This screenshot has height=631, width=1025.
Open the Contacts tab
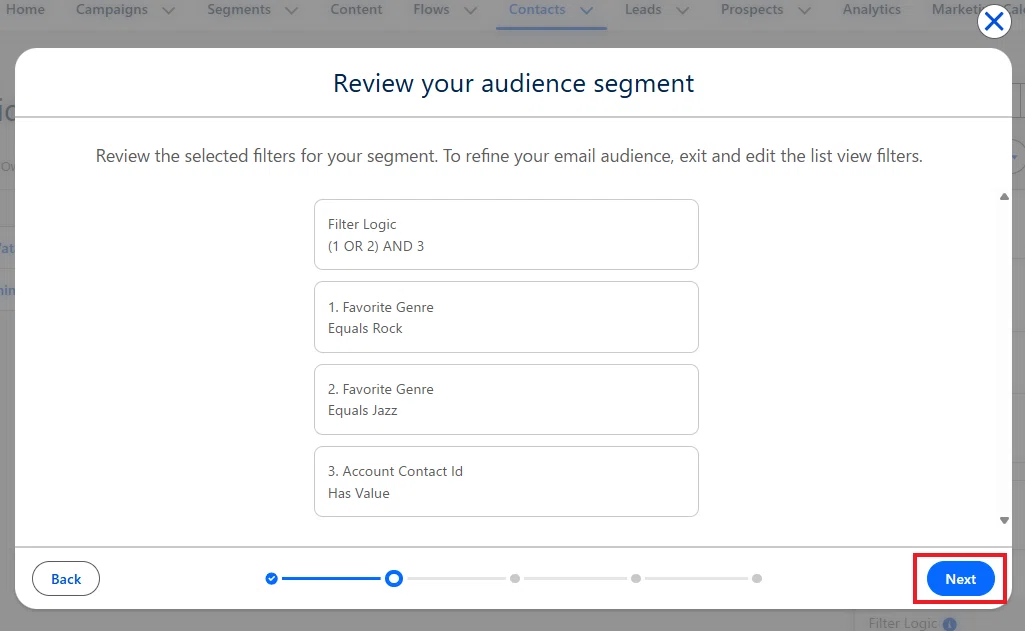(537, 10)
